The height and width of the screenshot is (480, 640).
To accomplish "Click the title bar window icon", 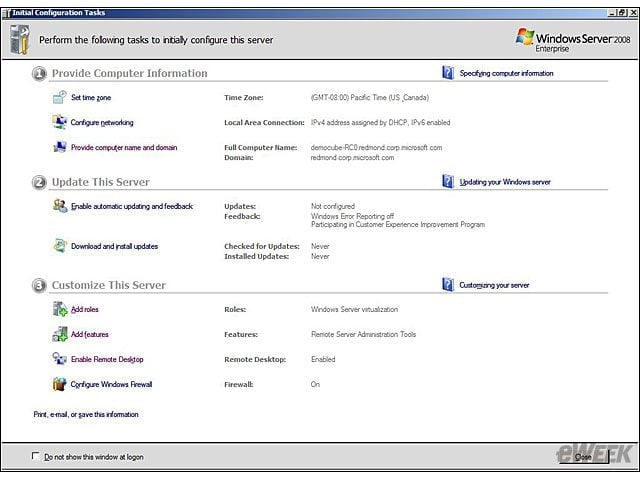I will [x=6, y=13].
